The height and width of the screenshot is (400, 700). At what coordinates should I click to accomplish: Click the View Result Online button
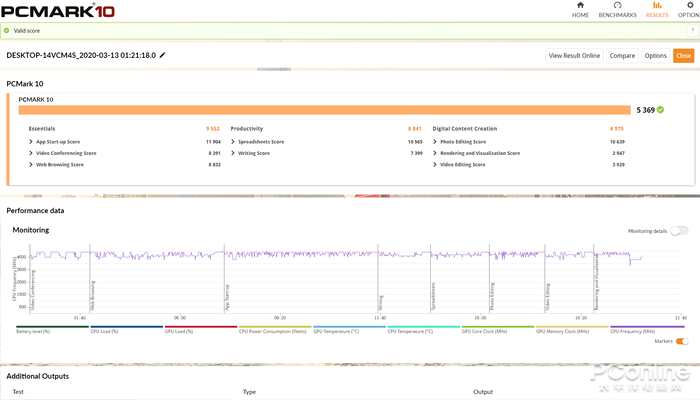[574, 56]
